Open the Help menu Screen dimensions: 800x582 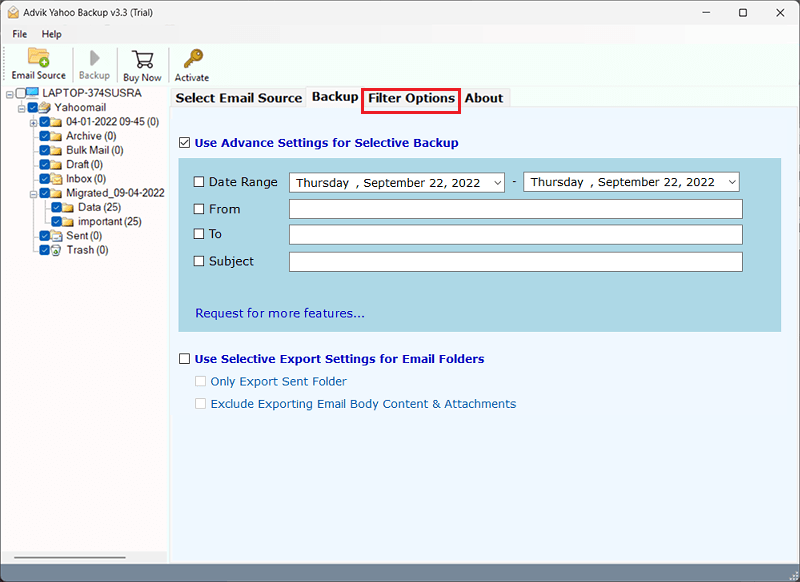[52, 34]
